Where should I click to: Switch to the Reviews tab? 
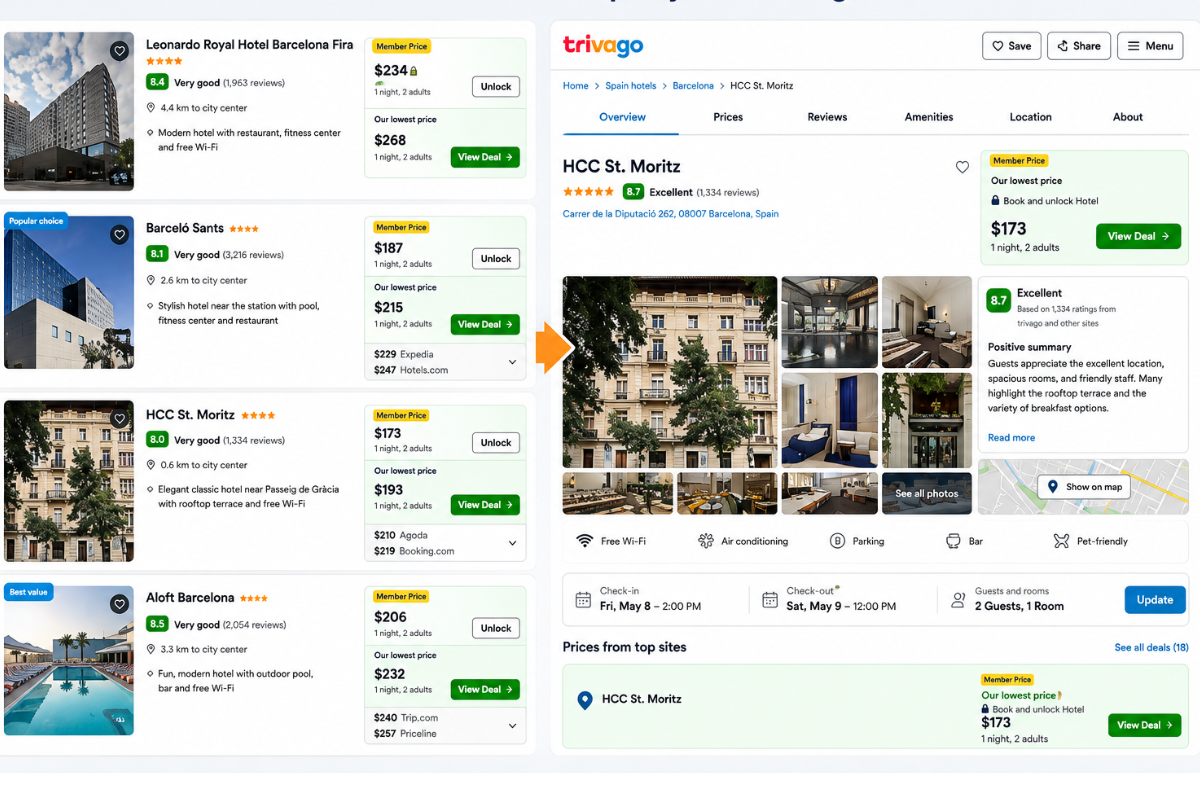coord(827,117)
